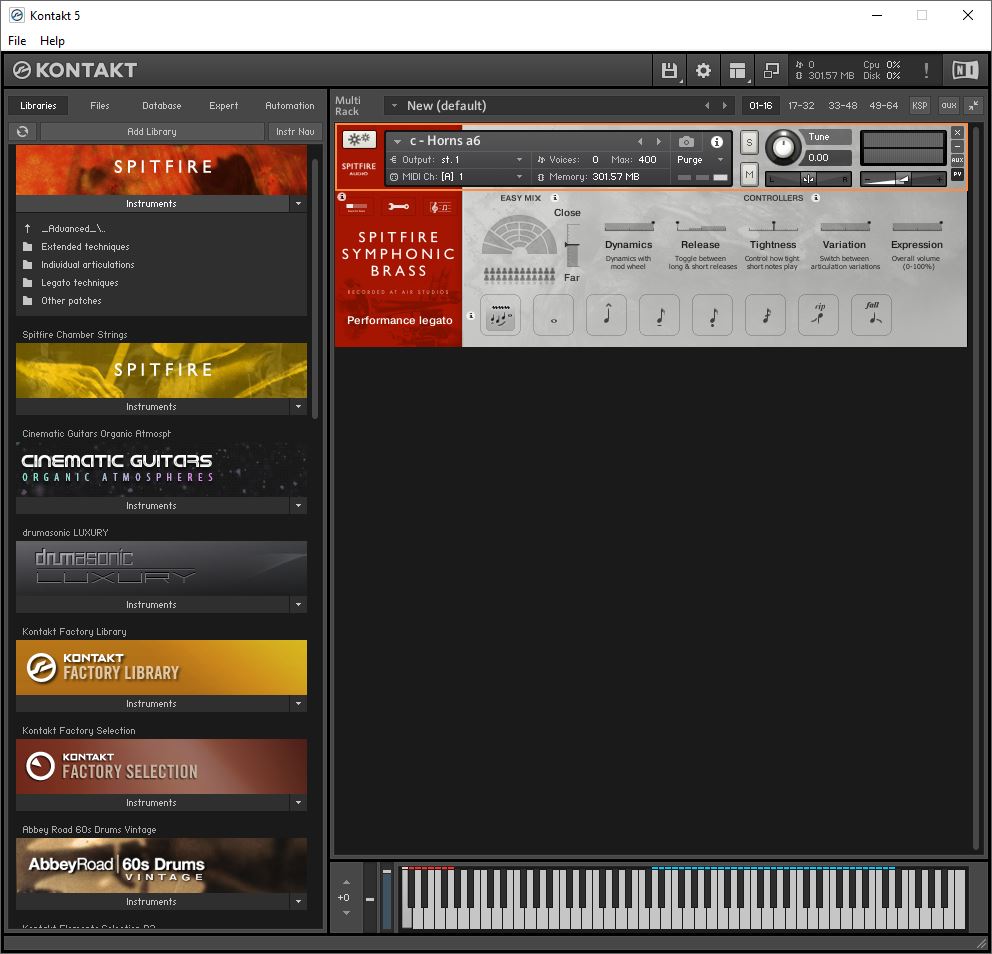Adjust the instrument volume slider
992x954 pixels.
(903, 180)
